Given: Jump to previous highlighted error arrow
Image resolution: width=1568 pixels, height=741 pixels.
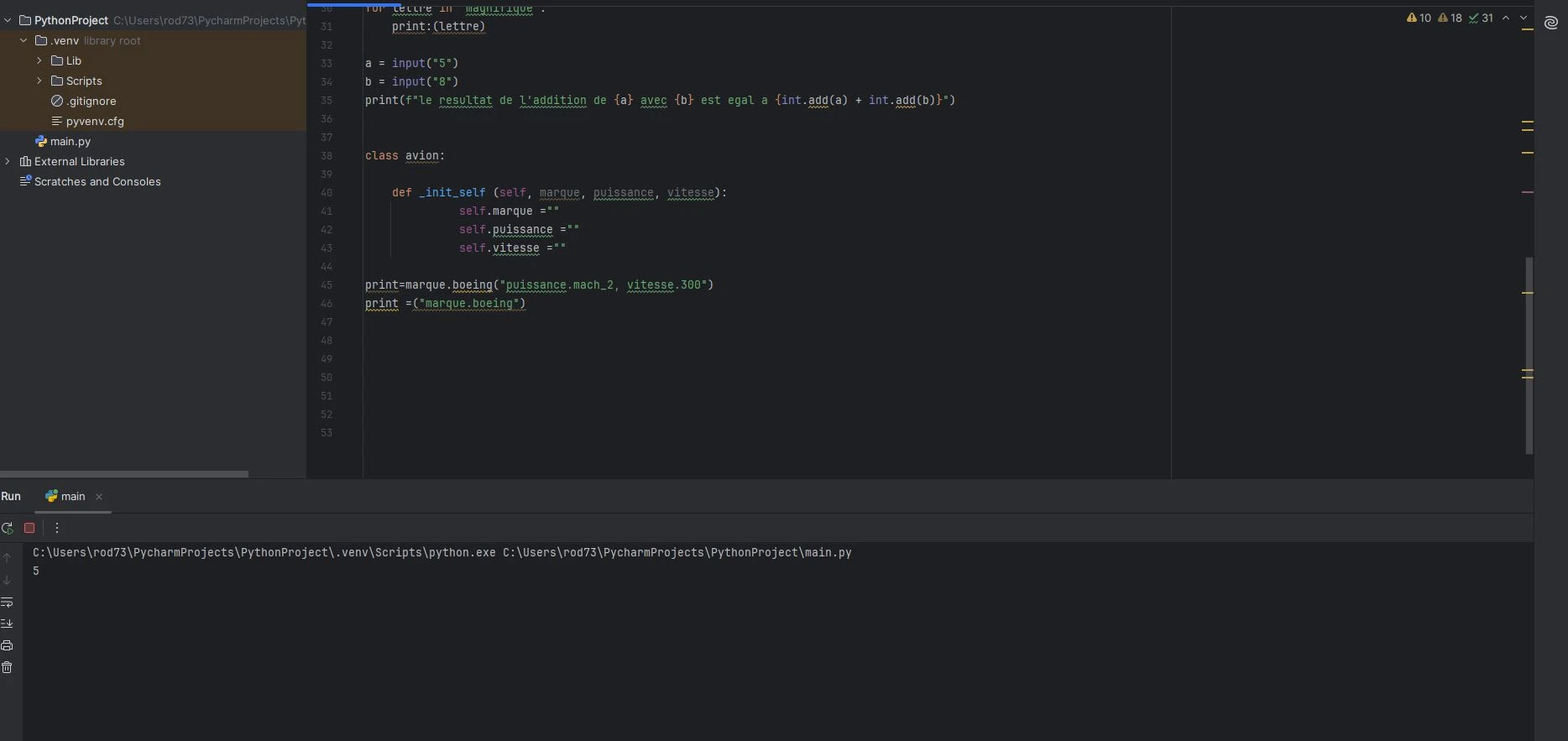Looking at the screenshot, I should [x=1506, y=18].
